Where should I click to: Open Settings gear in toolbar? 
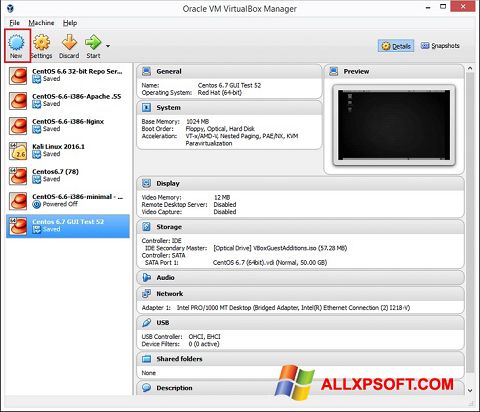[42, 43]
